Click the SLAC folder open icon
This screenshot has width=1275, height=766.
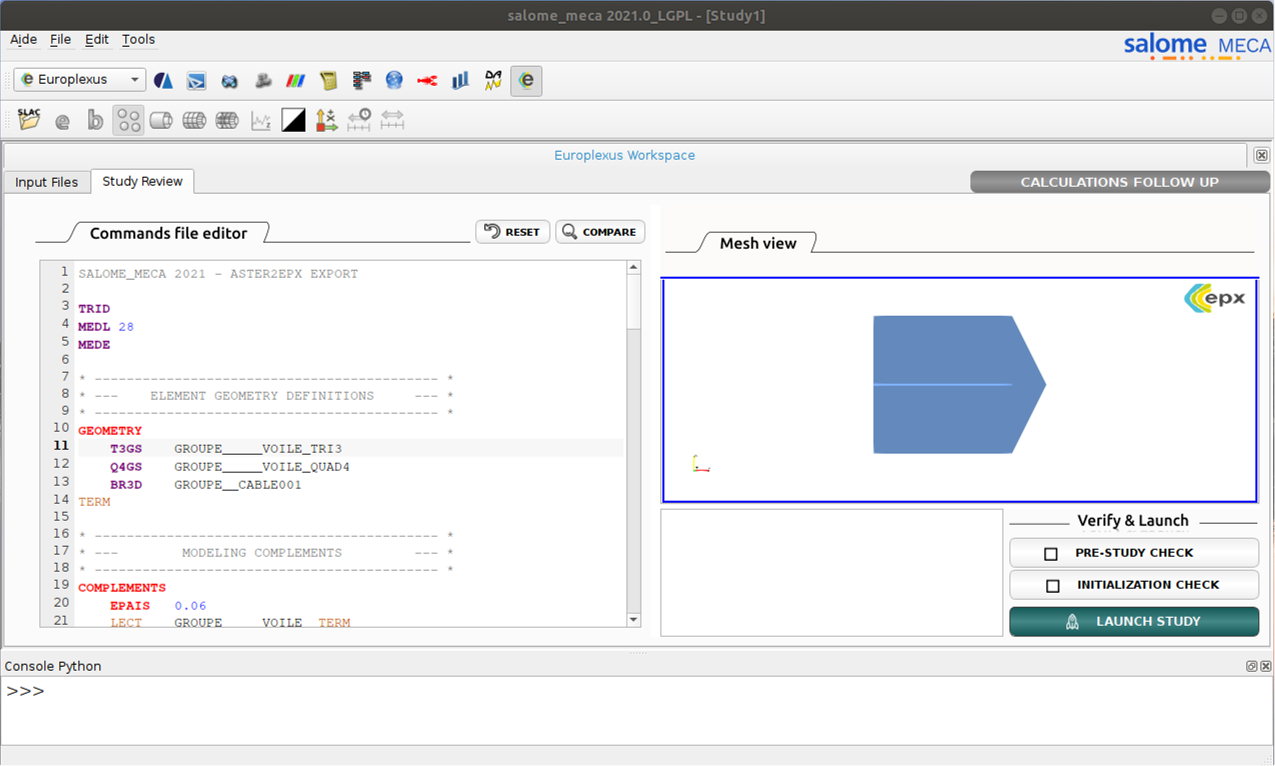29,120
